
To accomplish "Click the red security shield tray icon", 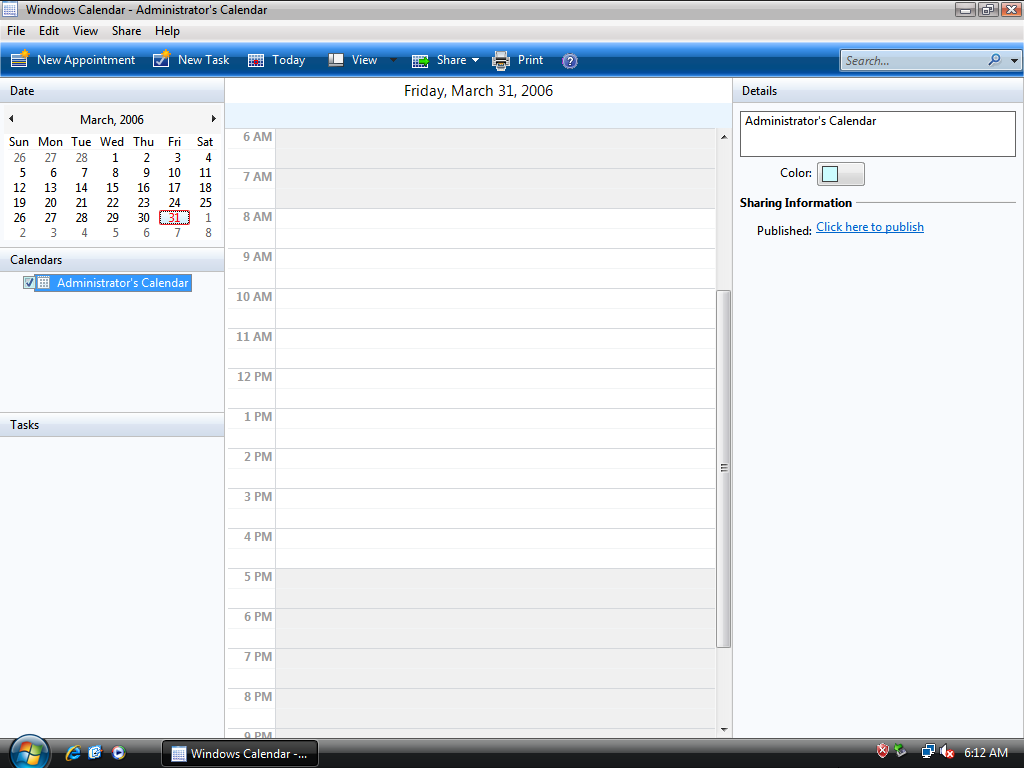I will 882,751.
